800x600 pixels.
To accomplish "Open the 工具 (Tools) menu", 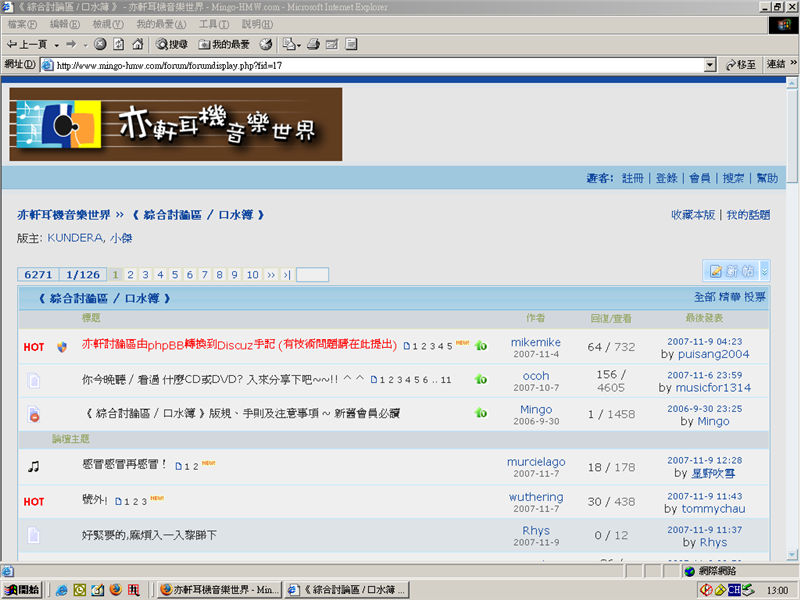I will coord(208,23).
